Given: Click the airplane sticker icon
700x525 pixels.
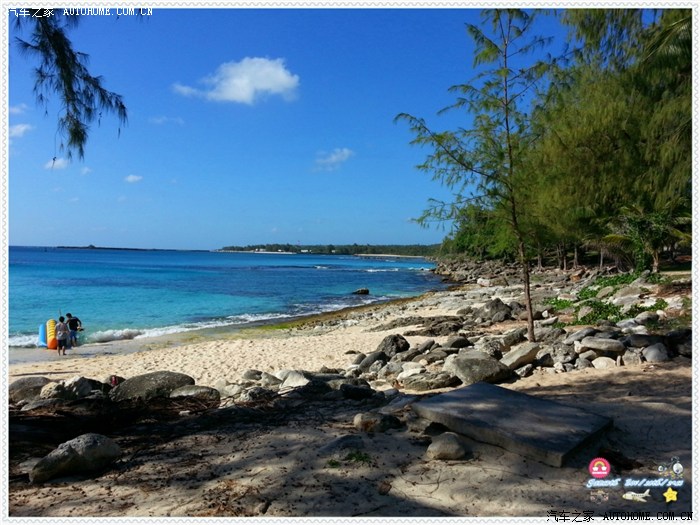Looking at the screenshot, I should (x=636, y=495).
